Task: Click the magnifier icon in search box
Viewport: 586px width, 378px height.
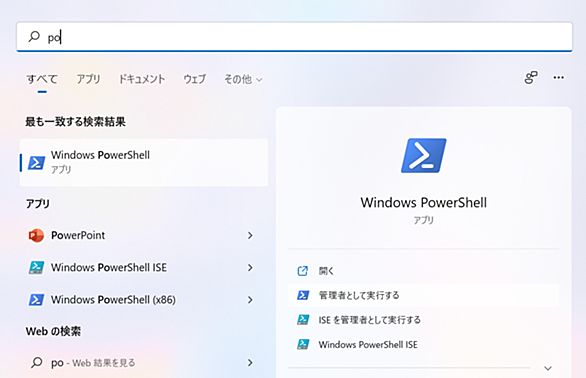Action: [34, 36]
